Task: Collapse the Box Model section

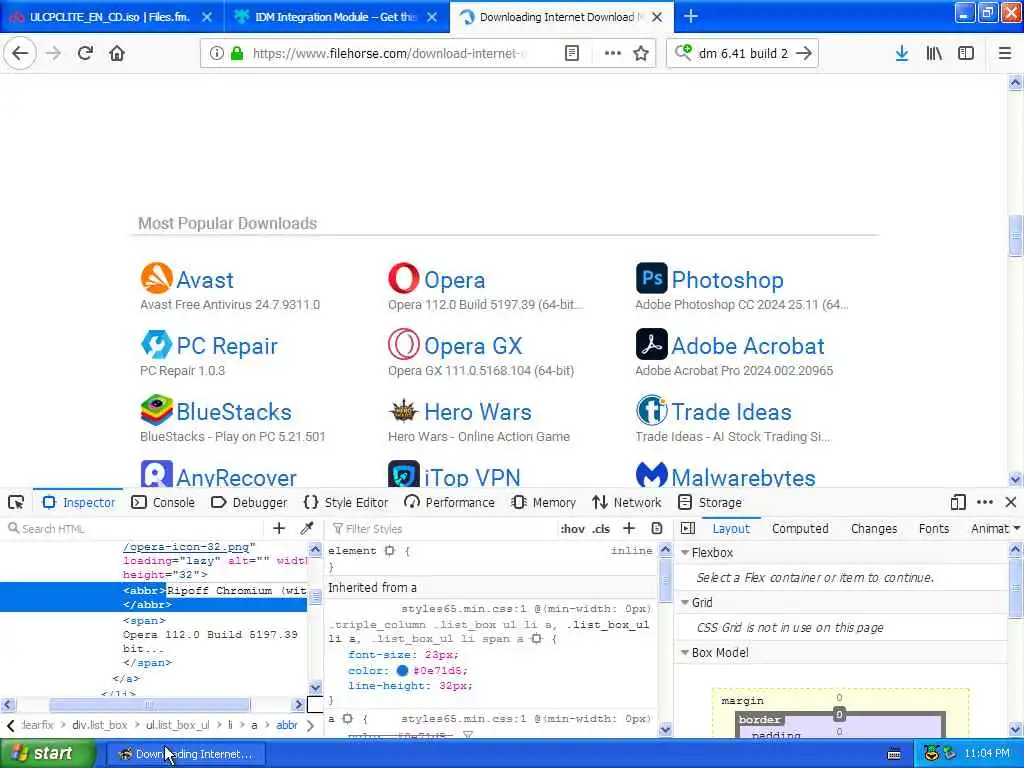Action: point(685,652)
